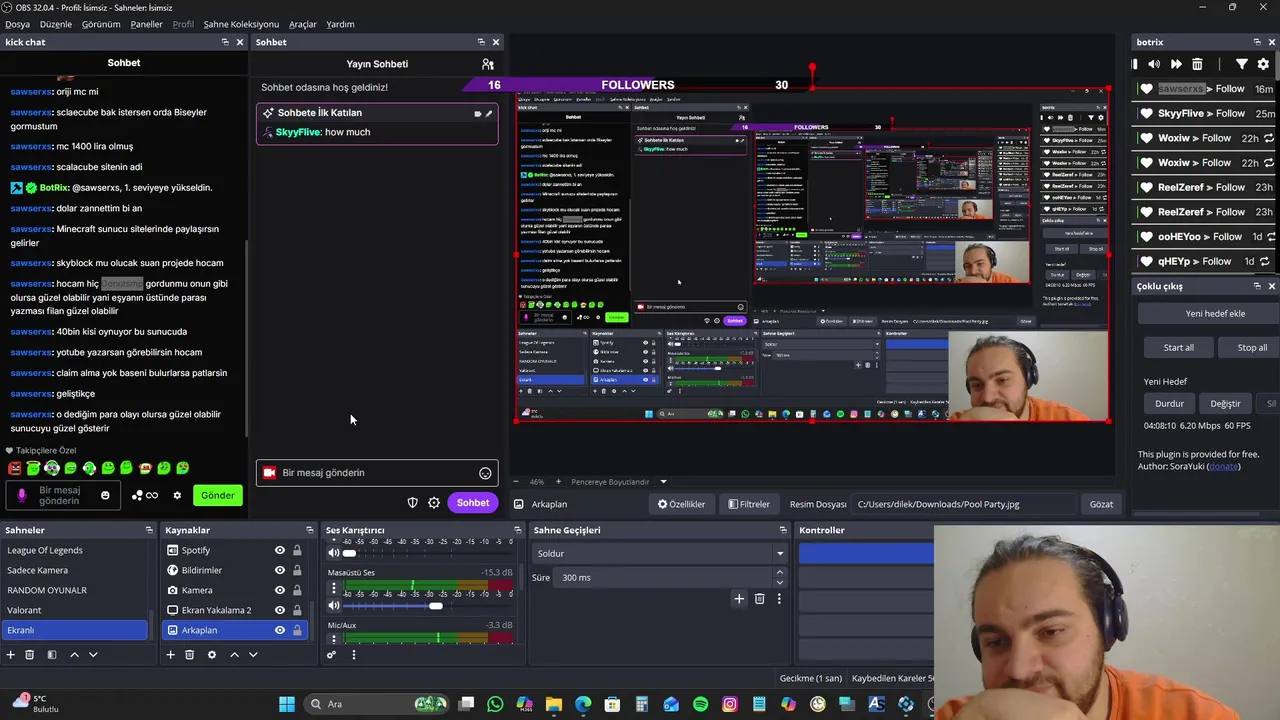Remove scene transition trash icon
The width and height of the screenshot is (1280, 720).
point(759,599)
